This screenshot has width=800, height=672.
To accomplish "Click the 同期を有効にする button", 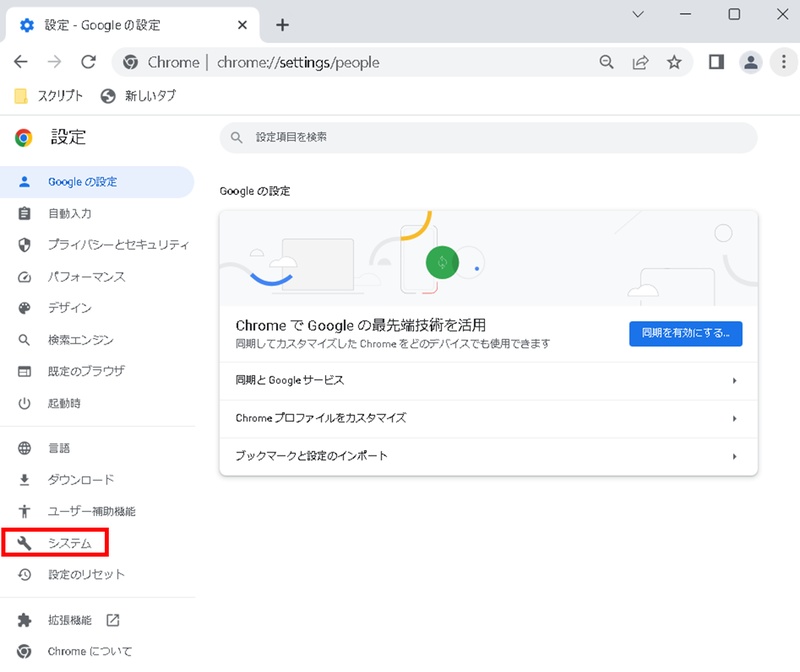I will pos(685,333).
